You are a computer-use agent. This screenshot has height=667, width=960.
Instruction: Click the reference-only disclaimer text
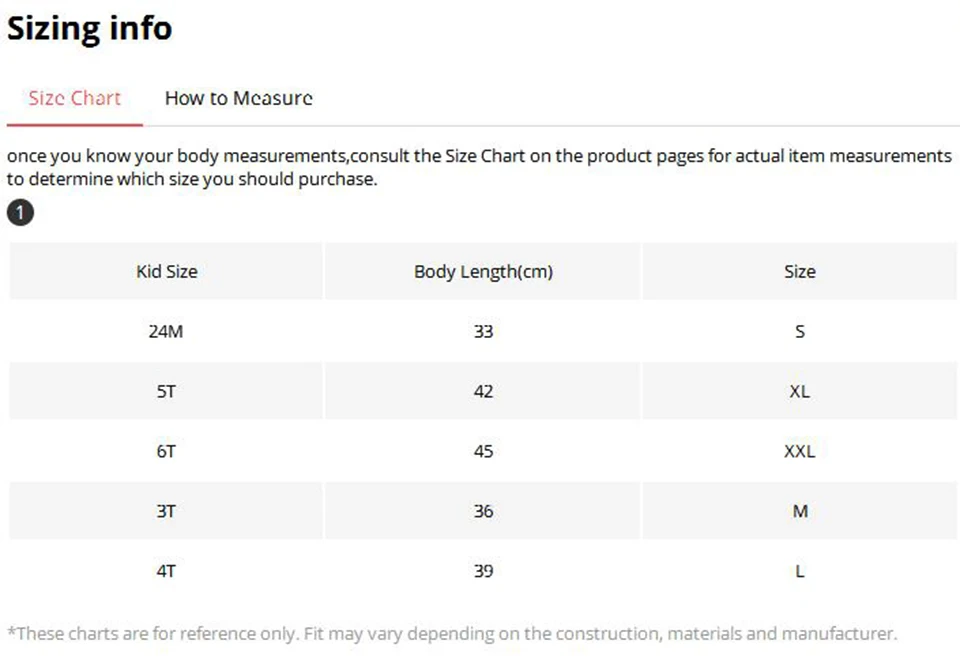click(x=452, y=633)
